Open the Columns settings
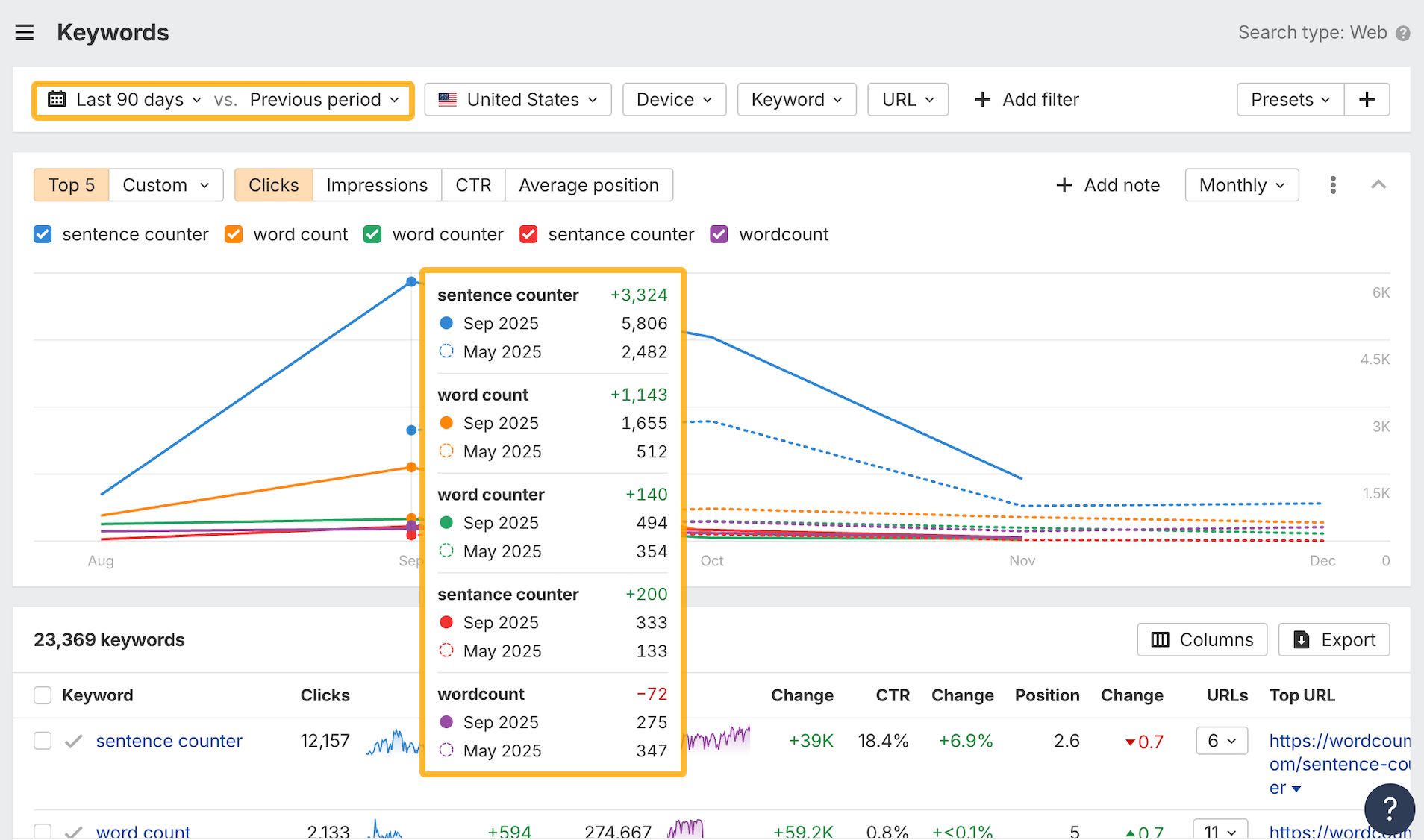The height and width of the screenshot is (840, 1424). click(1202, 639)
